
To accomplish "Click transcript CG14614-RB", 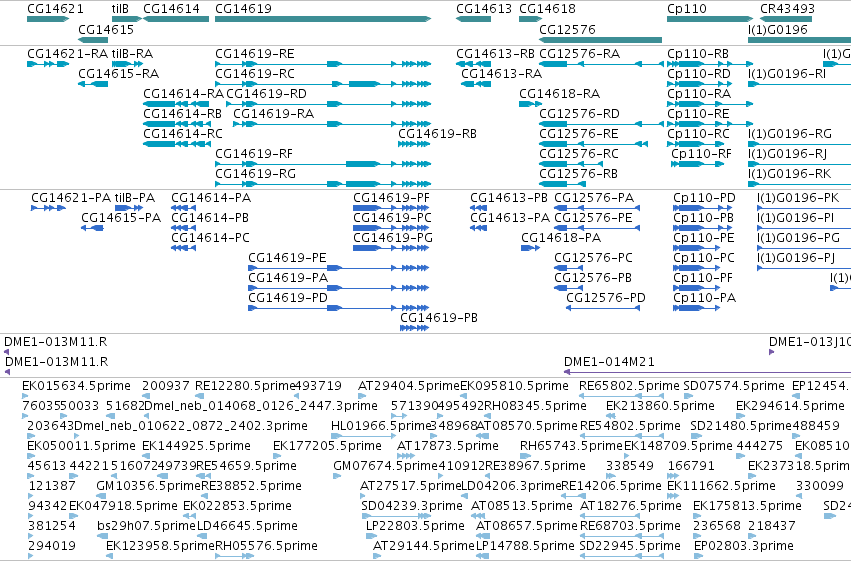I will (182, 114).
